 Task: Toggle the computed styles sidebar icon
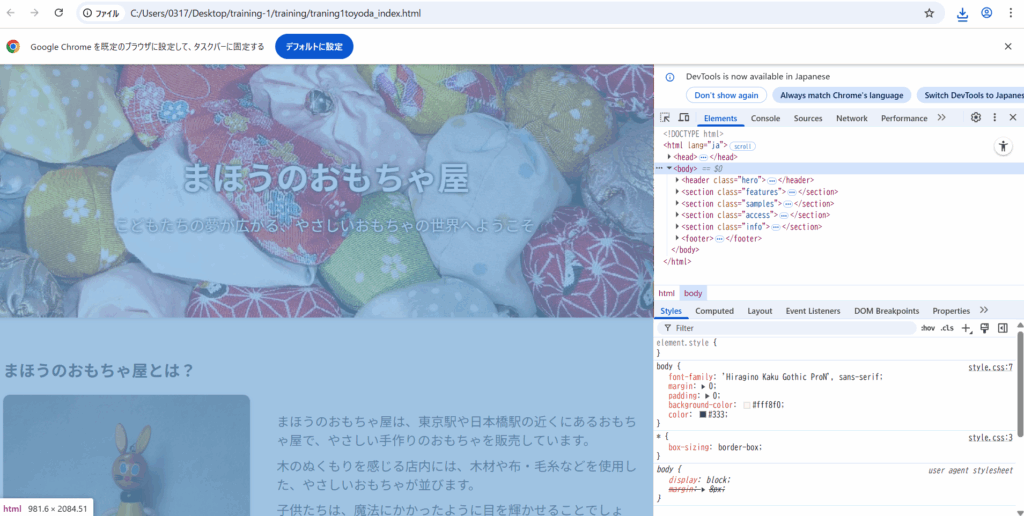coord(1002,328)
